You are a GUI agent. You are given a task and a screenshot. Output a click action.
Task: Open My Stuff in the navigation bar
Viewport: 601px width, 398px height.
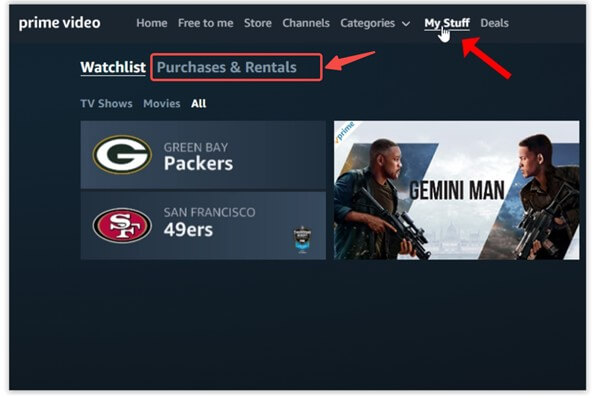coord(447,23)
